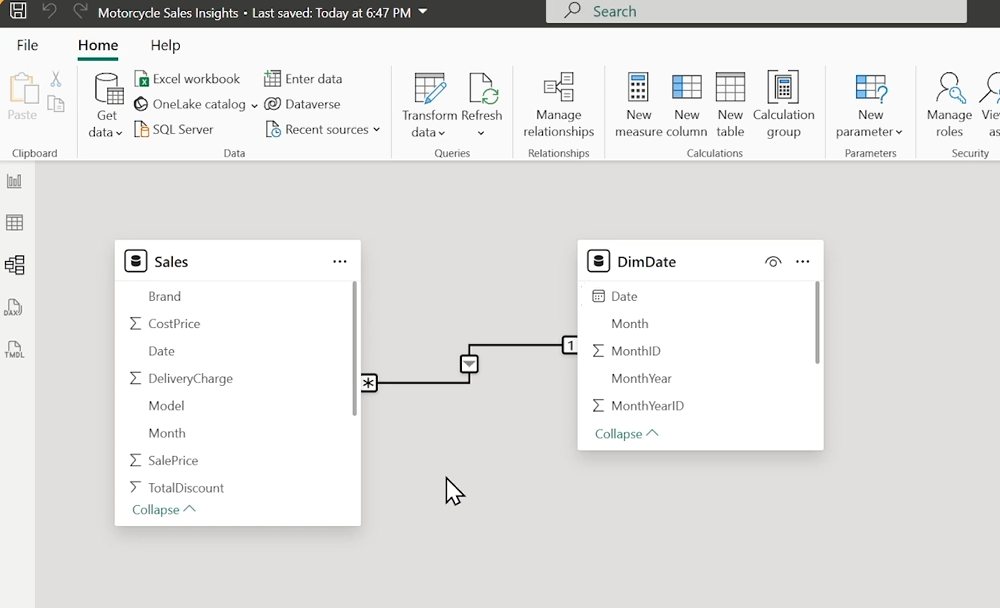1000x608 pixels.
Task: Switch to the Help tab
Action: click(x=165, y=45)
